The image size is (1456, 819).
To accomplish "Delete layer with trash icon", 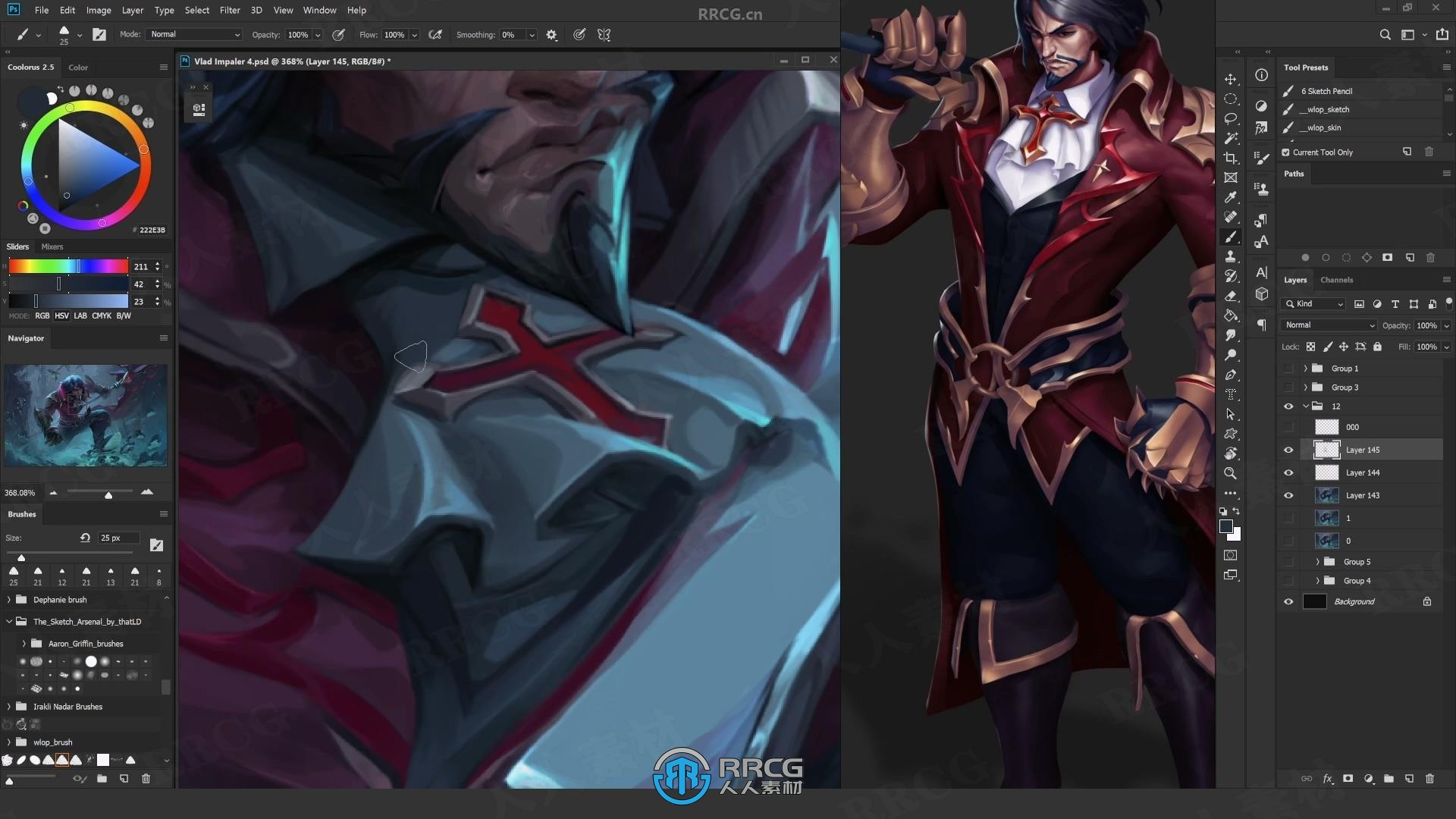I will point(1429,779).
